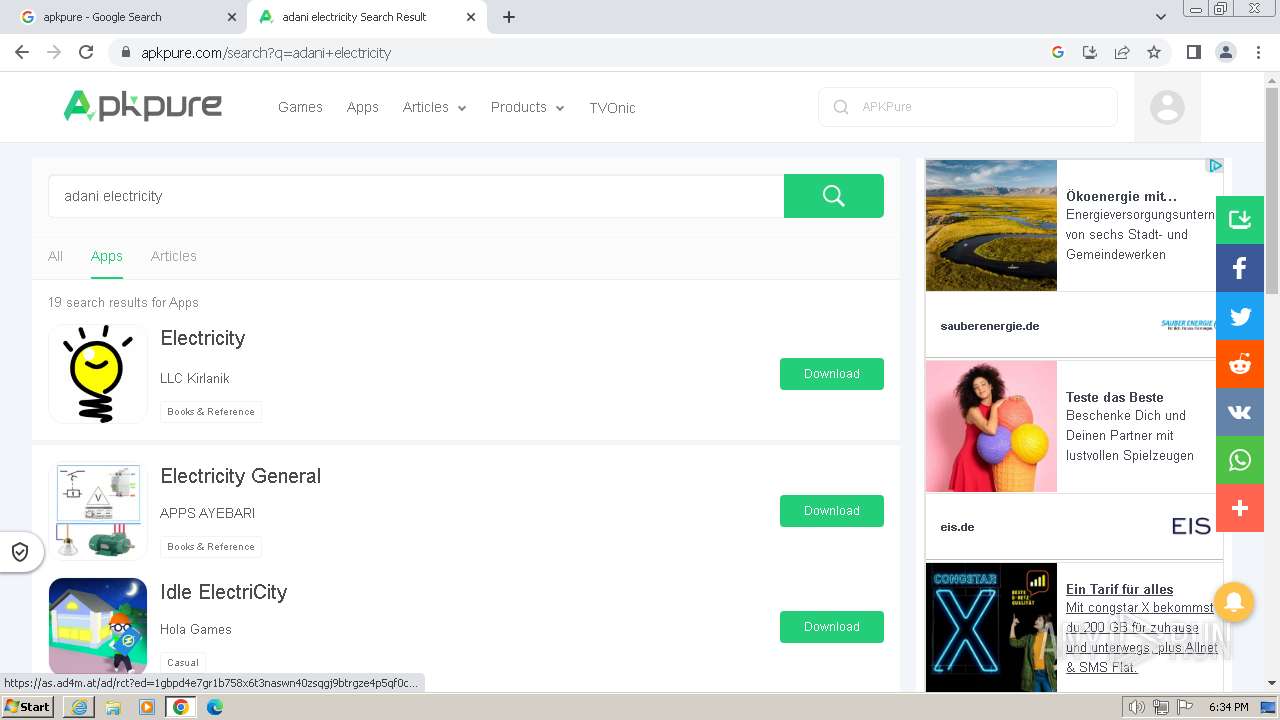Click the orange notification bell icon
Image resolution: width=1280 pixels, height=720 pixels.
1234,602
